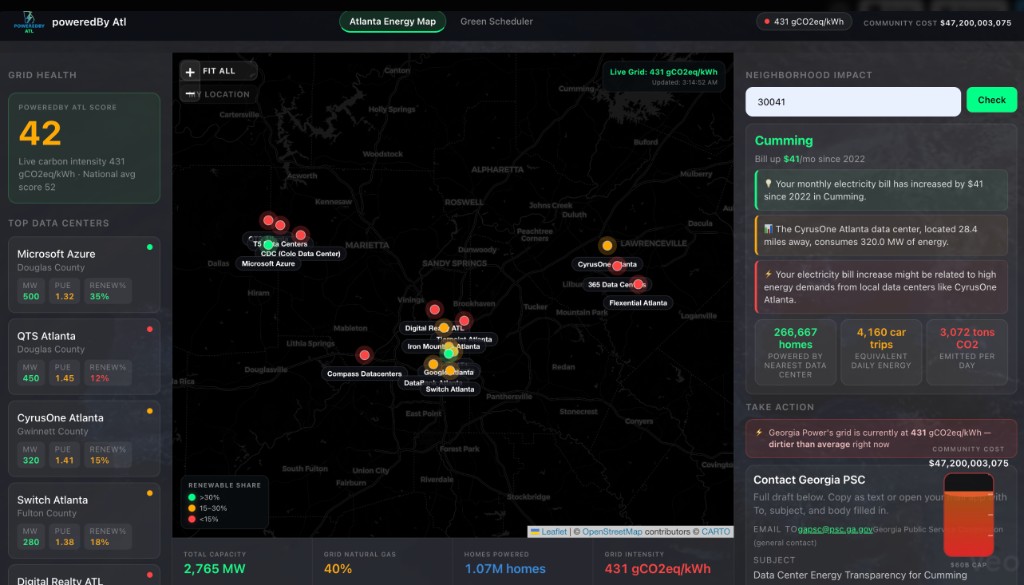
Task: Click the red <15% legend swatch
Action: tap(192, 519)
